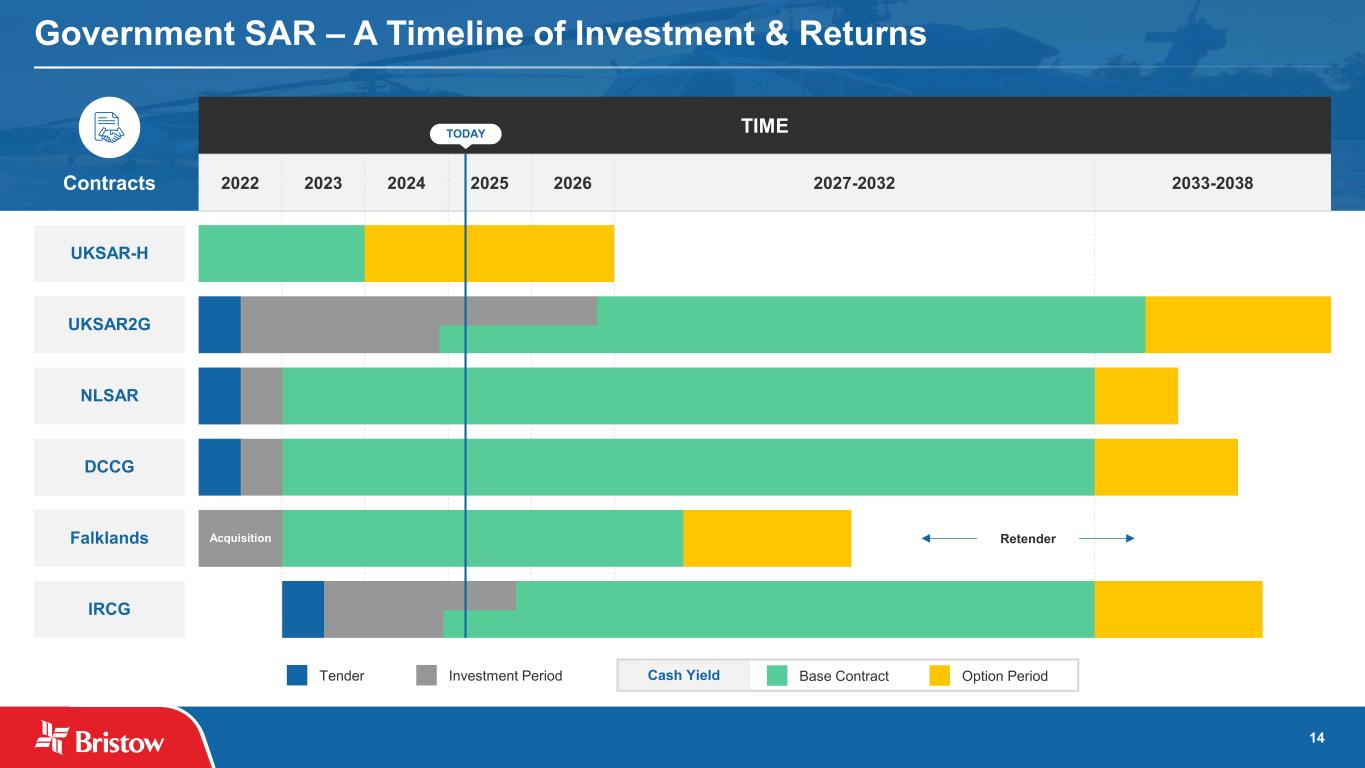The height and width of the screenshot is (768, 1365).
Task: Click the gray Investment Period legend swatch
Action: tap(427, 676)
